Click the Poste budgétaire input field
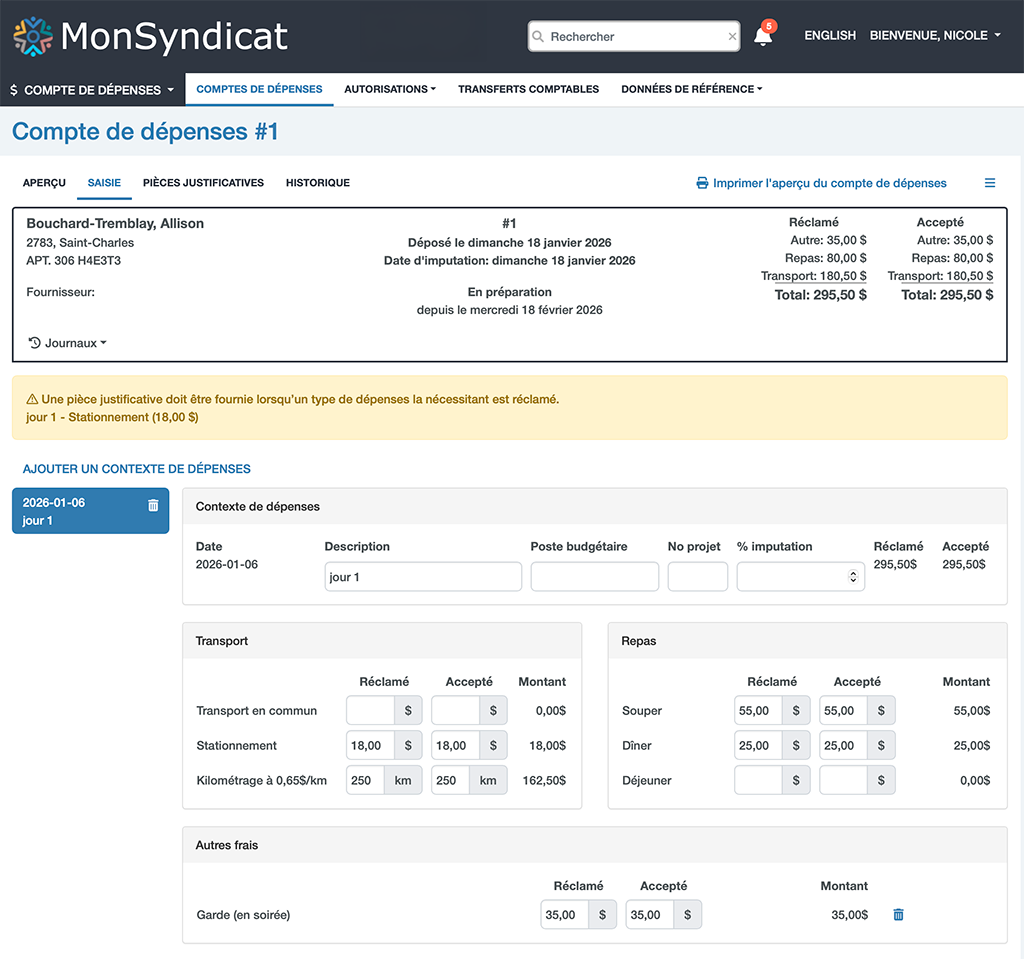 coord(593,576)
